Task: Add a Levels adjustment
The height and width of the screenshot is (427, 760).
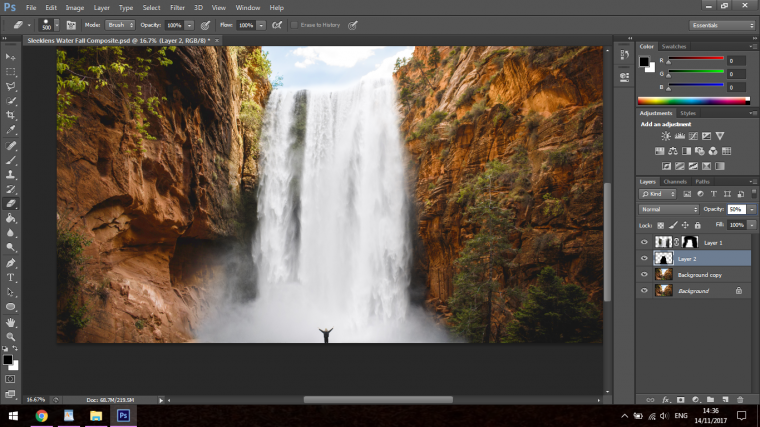Action: (x=680, y=136)
